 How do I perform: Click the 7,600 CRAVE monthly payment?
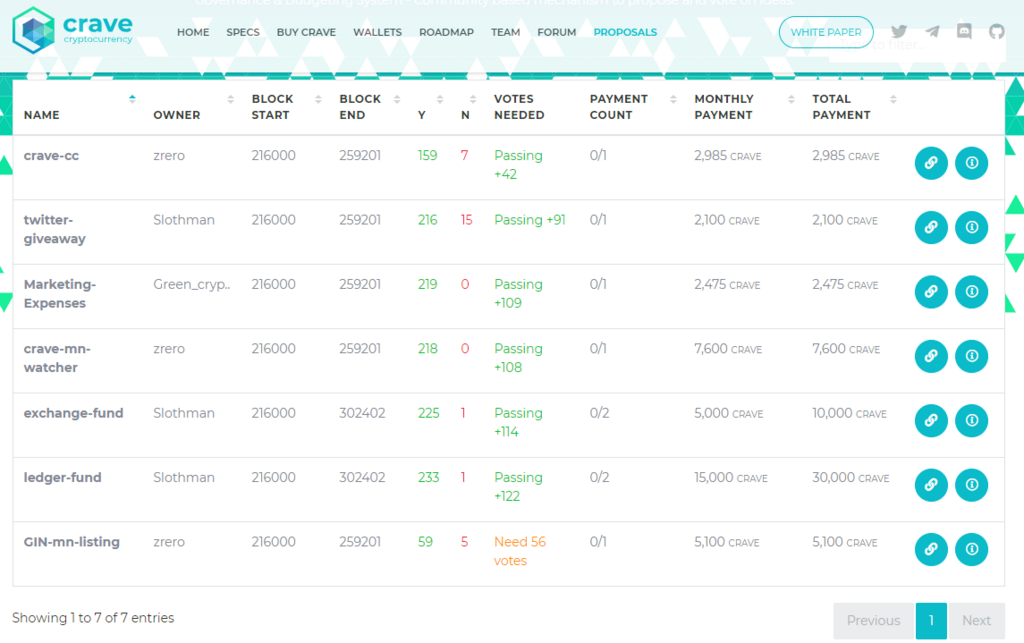pyautogui.click(x=728, y=349)
